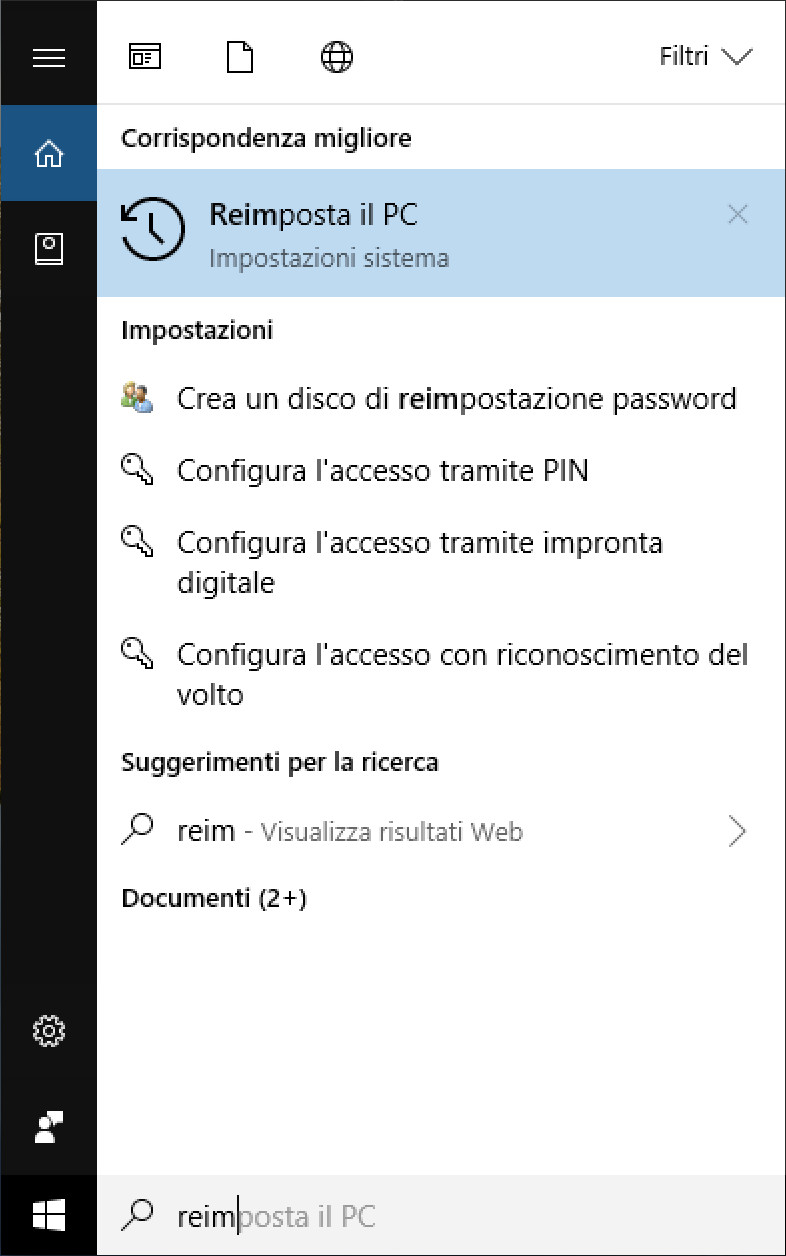Viewport: 786px width, 1256px height.
Task: Click reim Visualizza risultati Web suggestion
Action: 350,831
